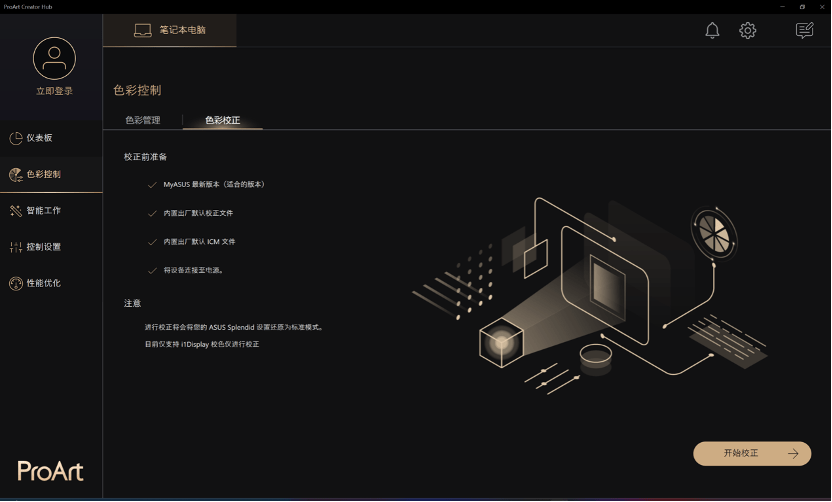Open the 智能工作 sidebar icon
The width and height of the screenshot is (832, 502).
pyautogui.click(x=15, y=211)
